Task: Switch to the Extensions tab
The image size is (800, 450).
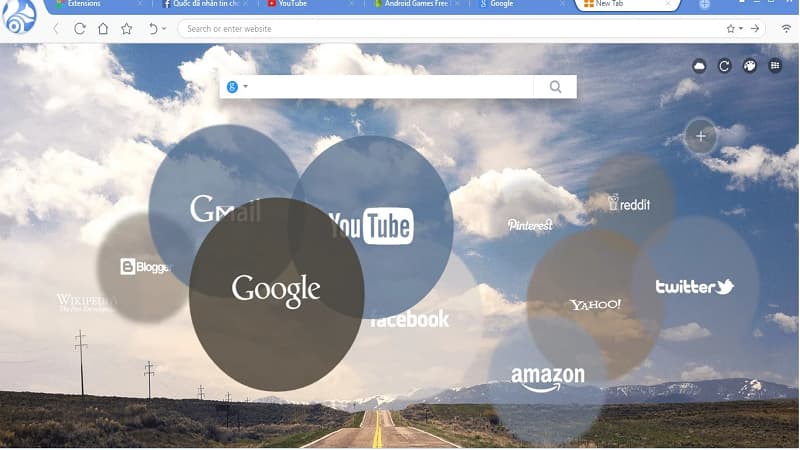Action: (x=98, y=4)
